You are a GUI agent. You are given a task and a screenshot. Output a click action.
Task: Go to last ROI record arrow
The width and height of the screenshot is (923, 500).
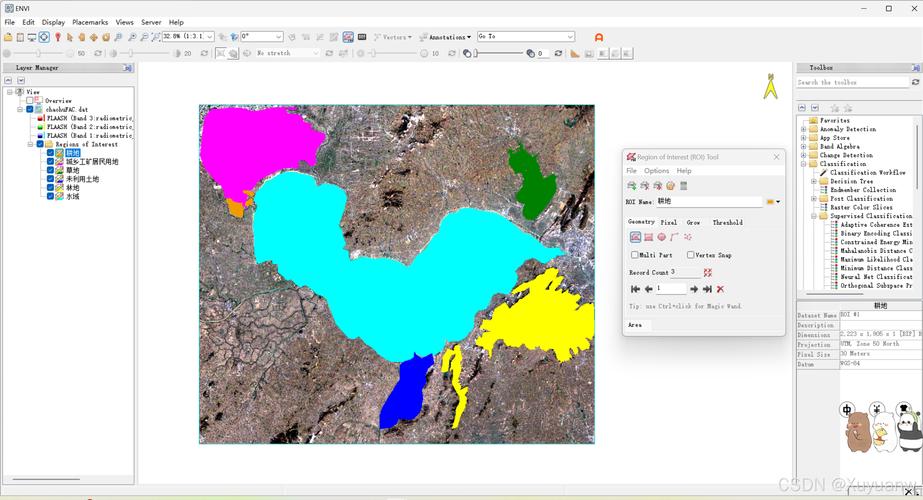(707, 289)
